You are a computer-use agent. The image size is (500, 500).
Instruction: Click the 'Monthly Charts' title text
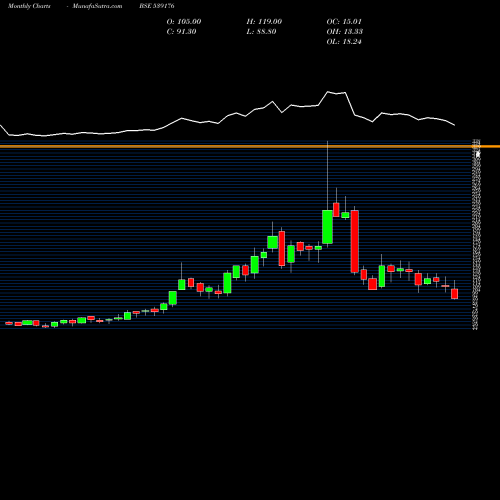29,6
